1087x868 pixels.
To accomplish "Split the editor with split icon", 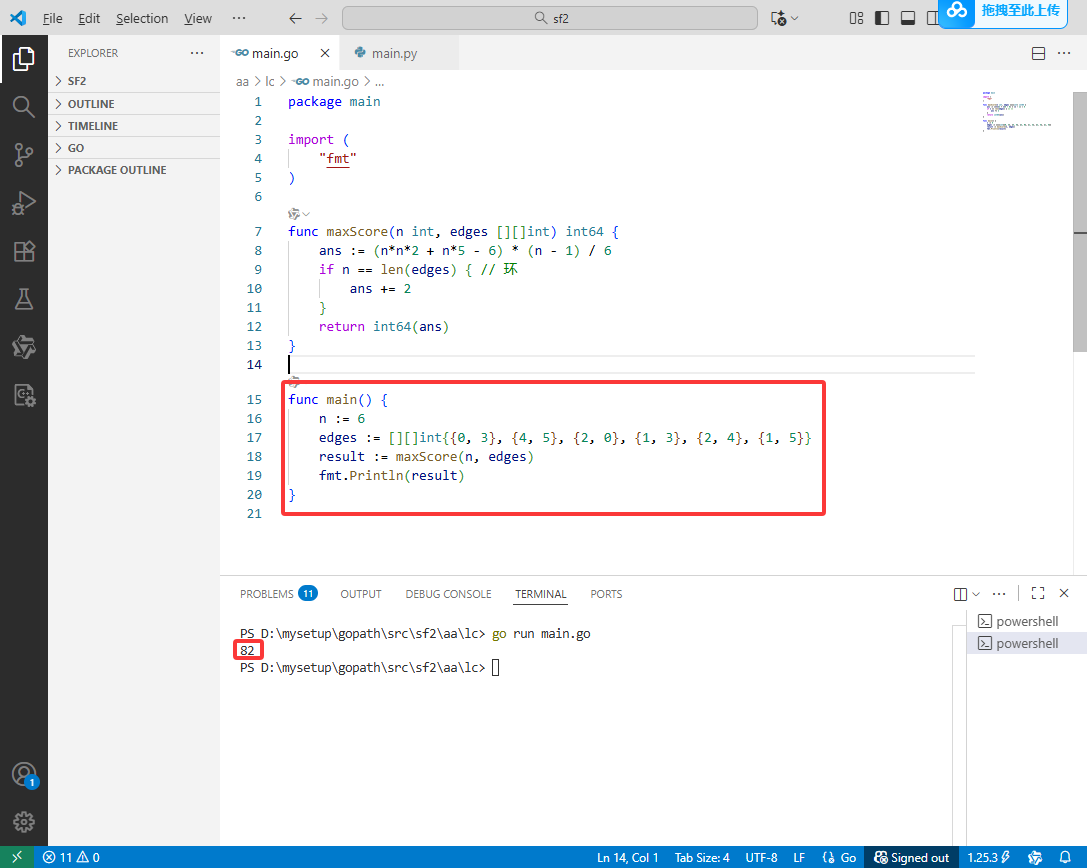I will click(1038, 53).
